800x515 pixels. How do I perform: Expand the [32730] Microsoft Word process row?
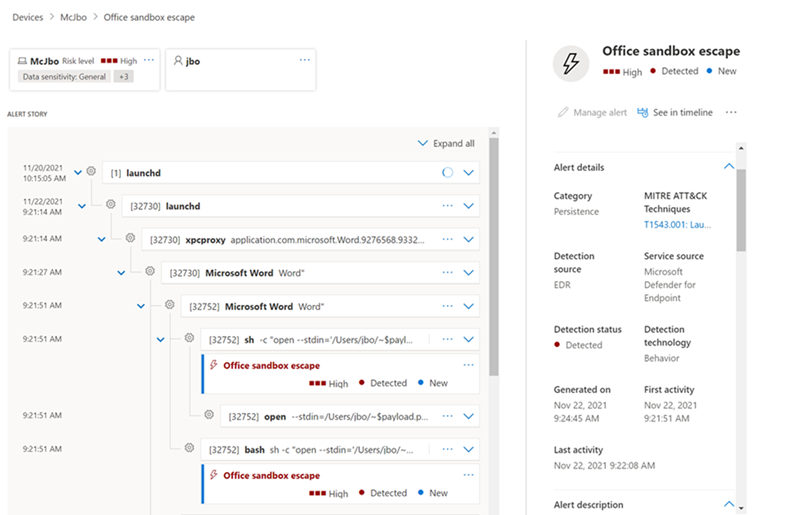pos(468,272)
